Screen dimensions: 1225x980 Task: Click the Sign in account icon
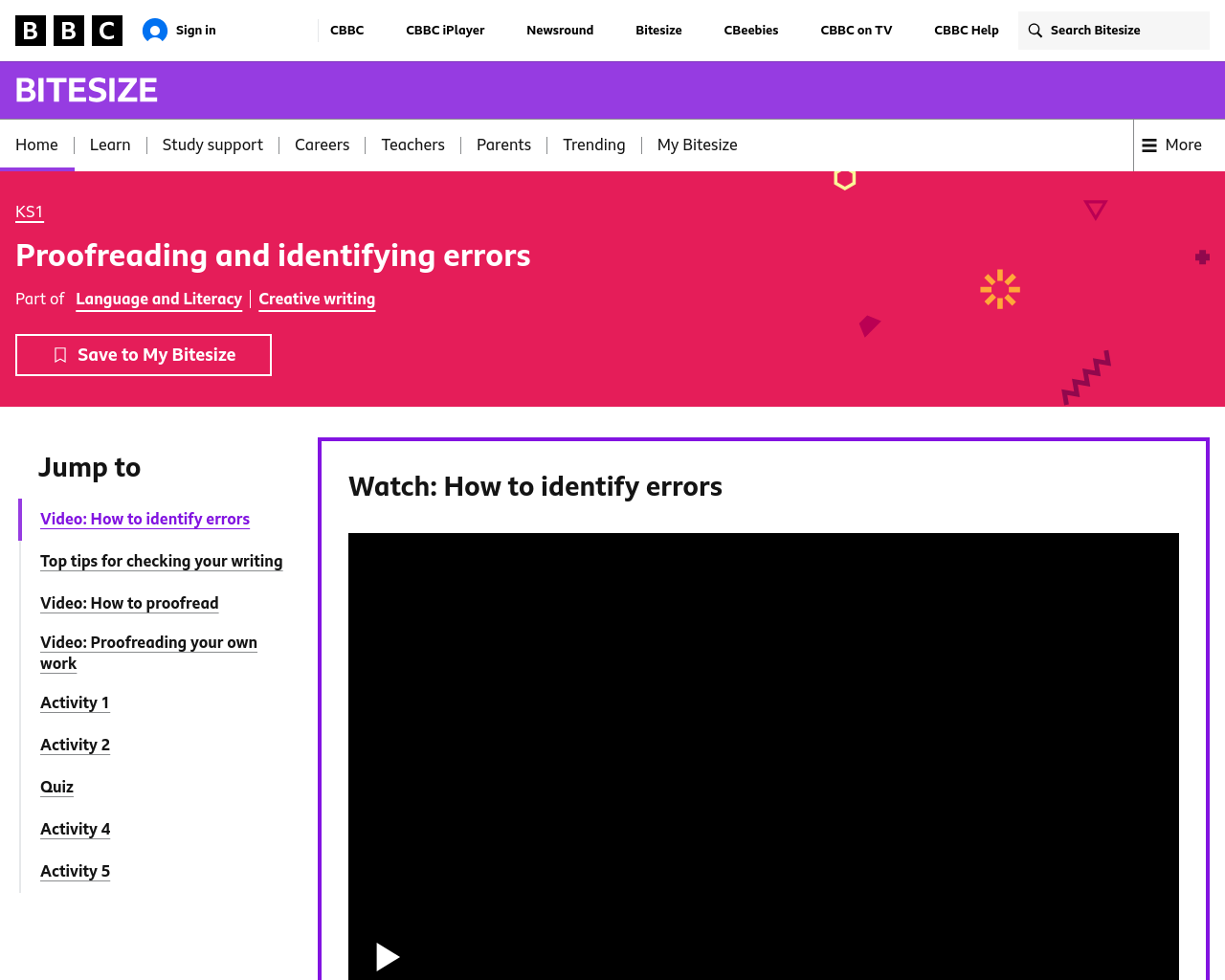[155, 31]
